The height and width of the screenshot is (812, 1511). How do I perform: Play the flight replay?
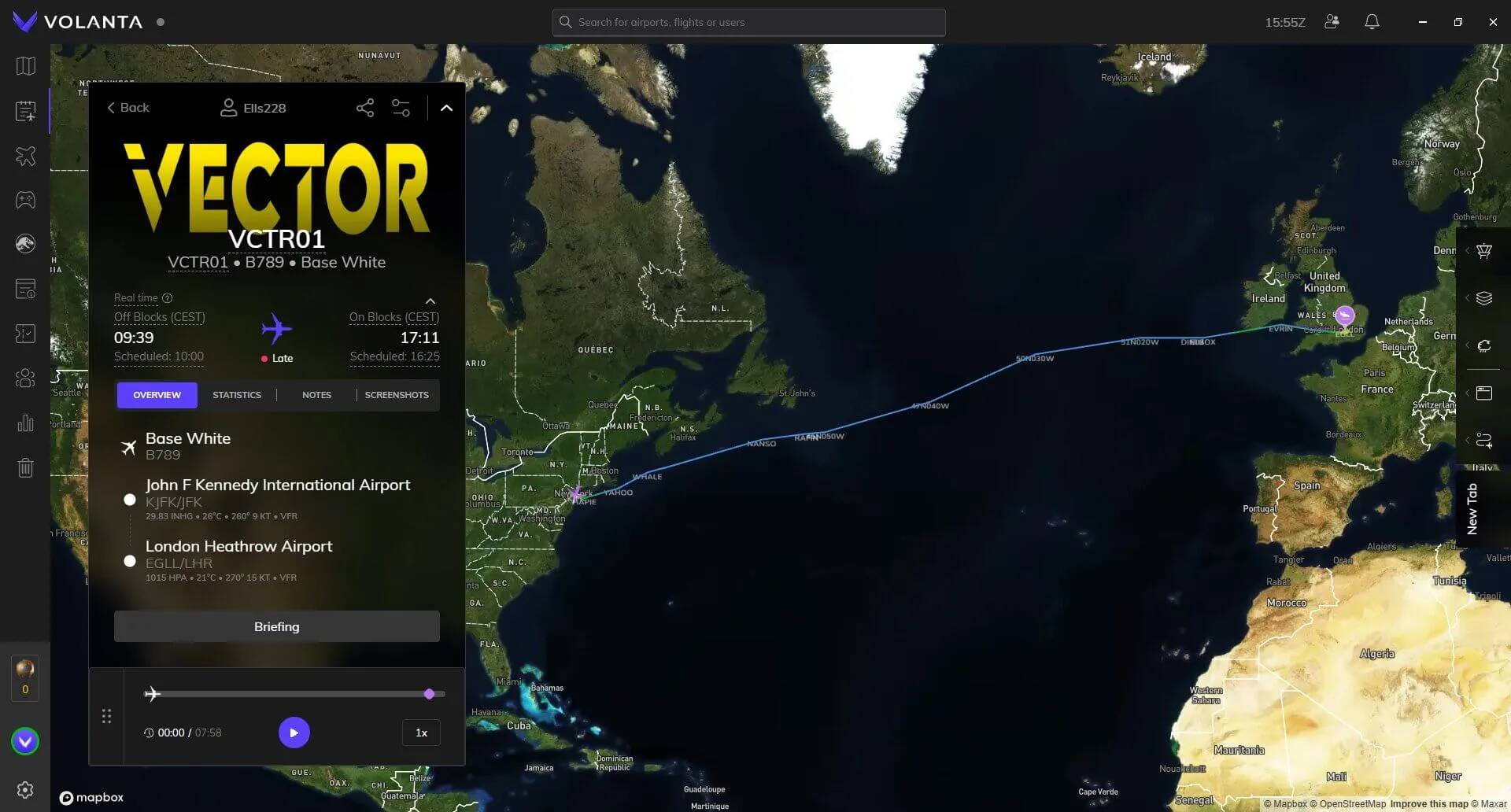(294, 733)
